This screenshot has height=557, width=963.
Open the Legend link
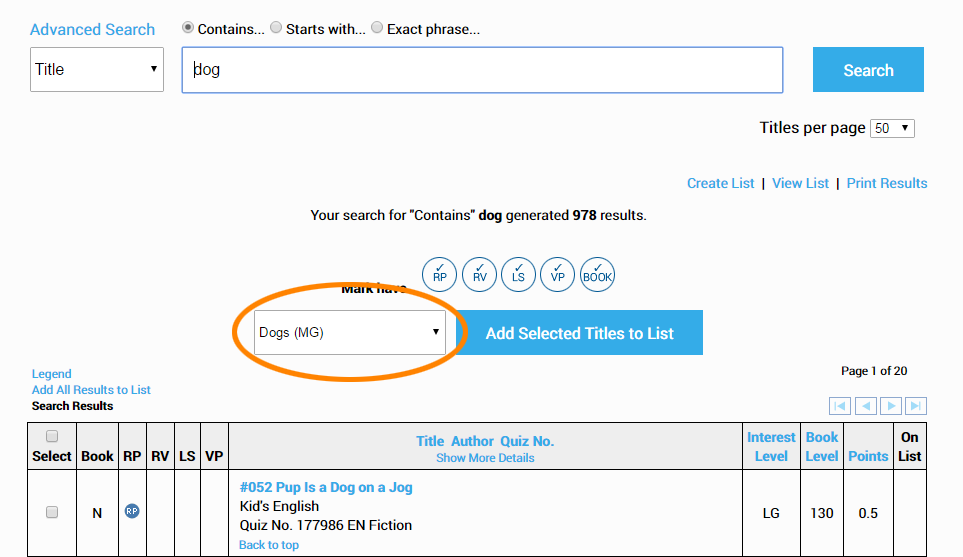(x=52, y=374)
